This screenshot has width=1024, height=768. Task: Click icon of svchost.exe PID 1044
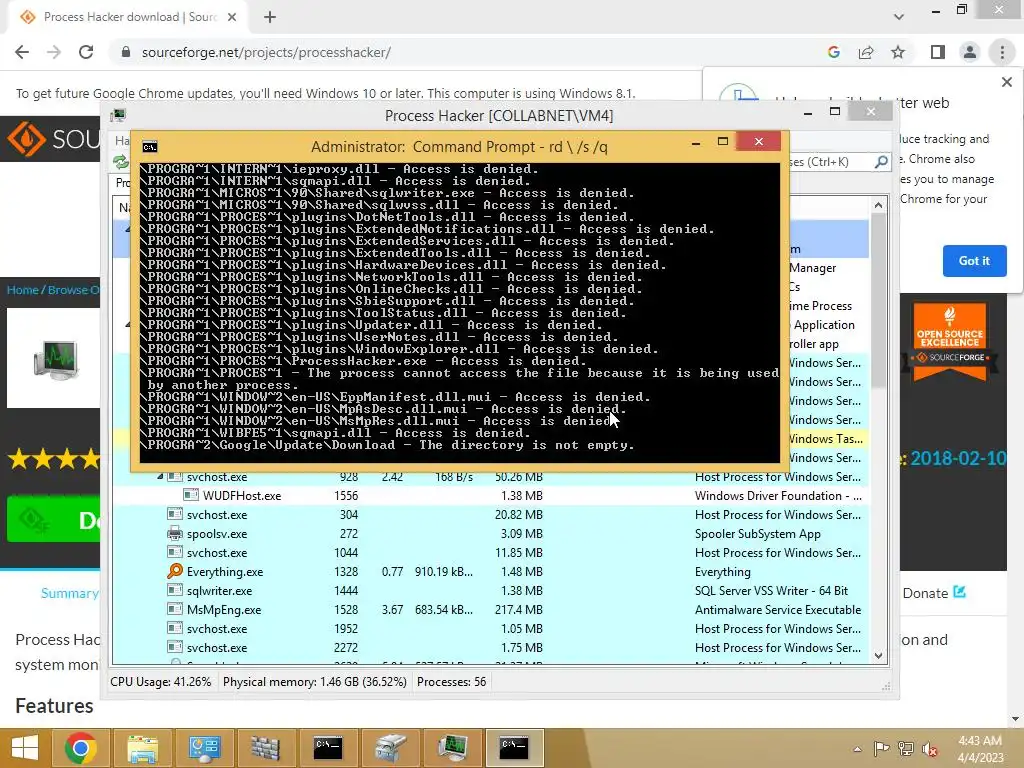(174, 552)
